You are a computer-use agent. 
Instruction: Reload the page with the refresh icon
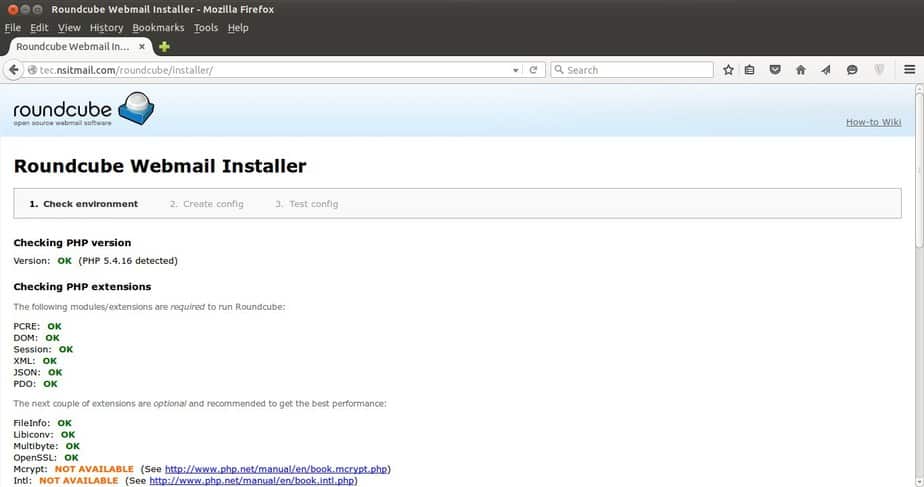(x=533, y=70)
